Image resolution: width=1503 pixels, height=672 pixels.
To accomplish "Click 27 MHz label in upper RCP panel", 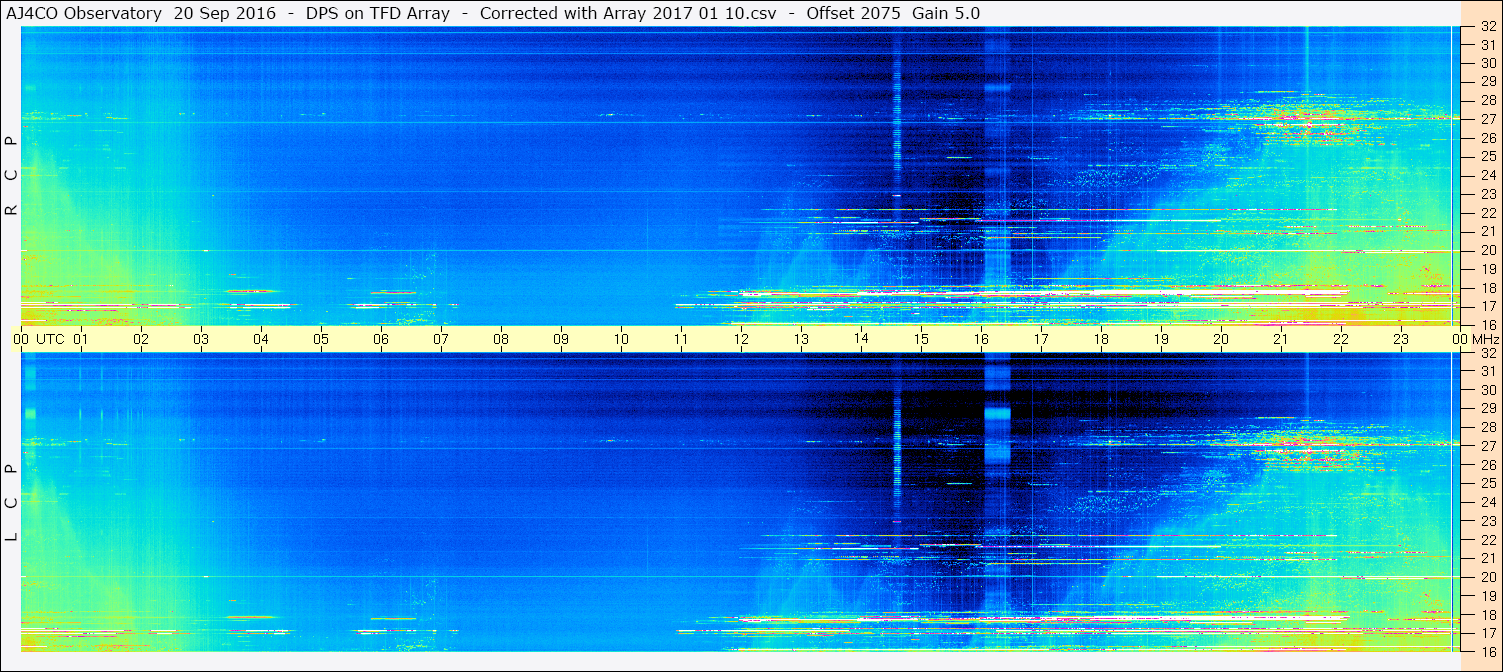I will click(x=1487, y=119).
